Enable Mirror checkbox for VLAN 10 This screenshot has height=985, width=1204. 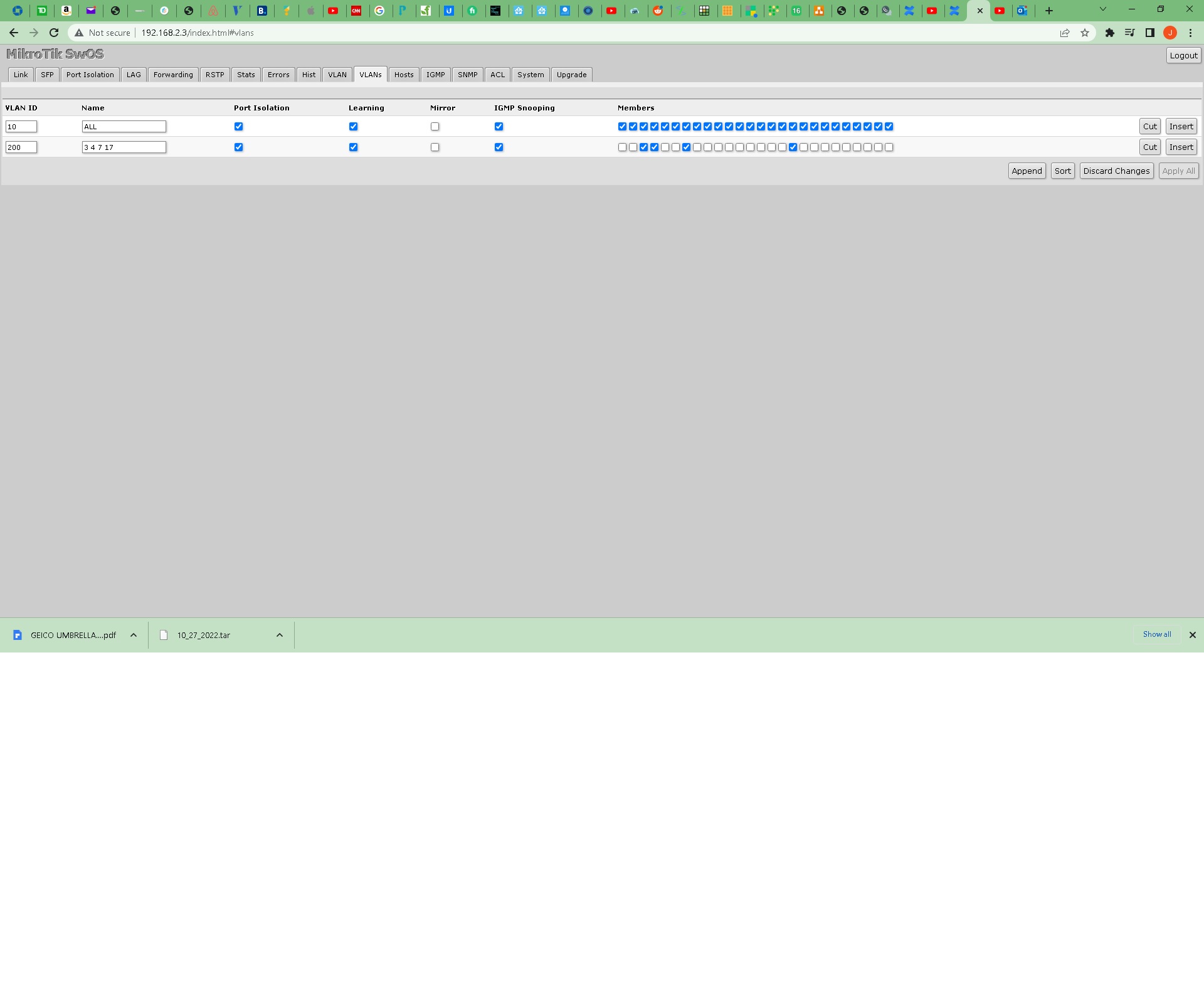[435, 127]
